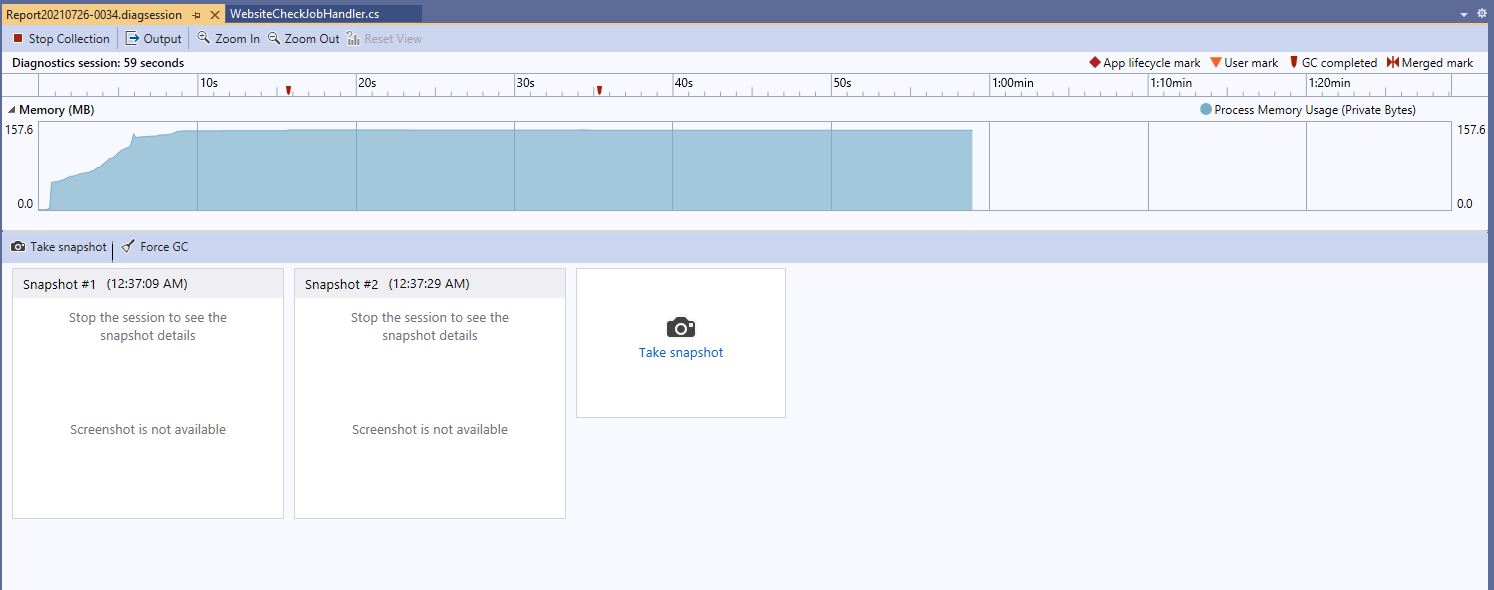Toggle the User mark legend item

pyautogui.click(x=1243, y=62)
